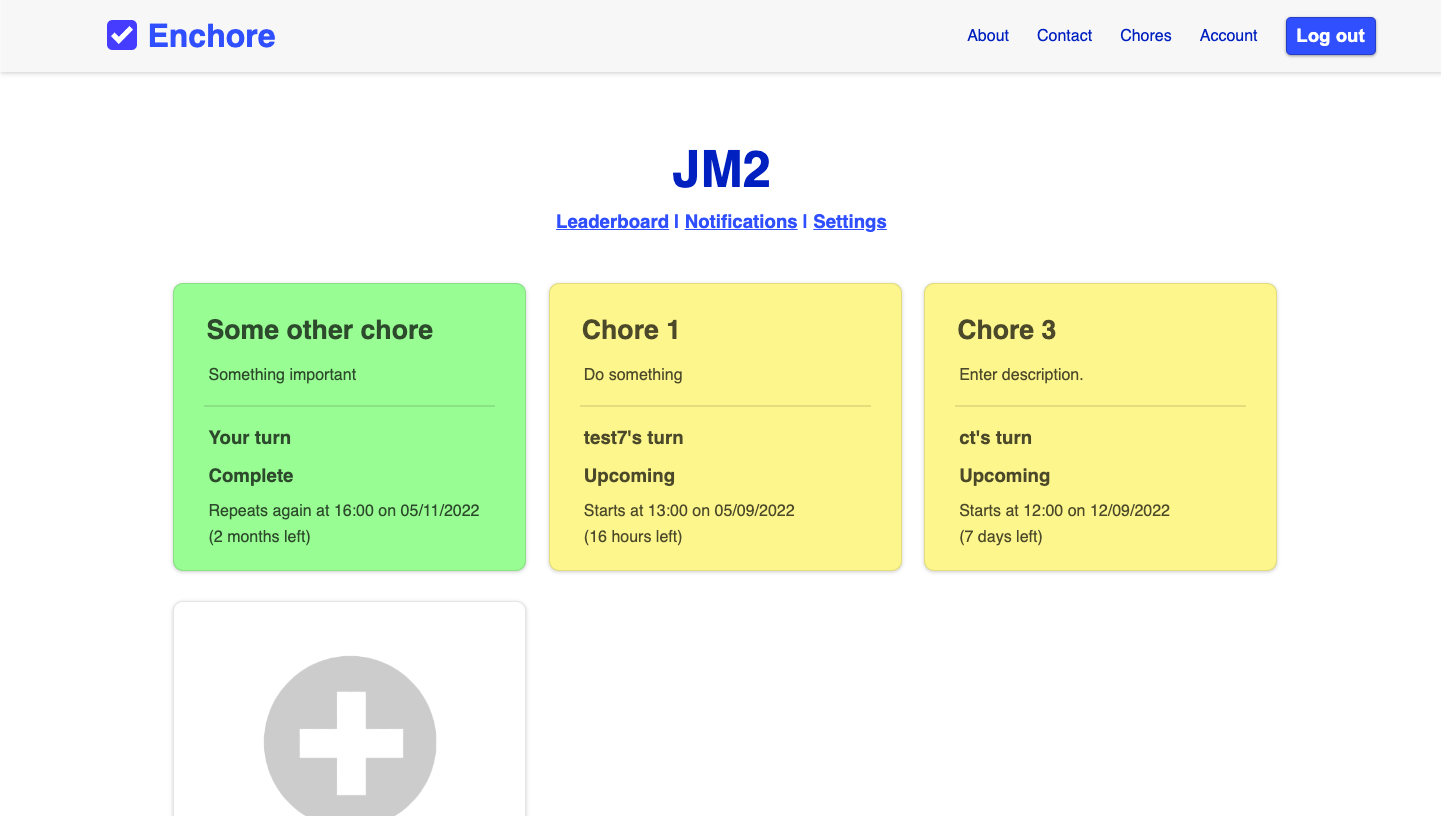This screenshot has height=816, width=1441.
Task: Click the 'Chore 3' heading
Action: click(1006, 330)
